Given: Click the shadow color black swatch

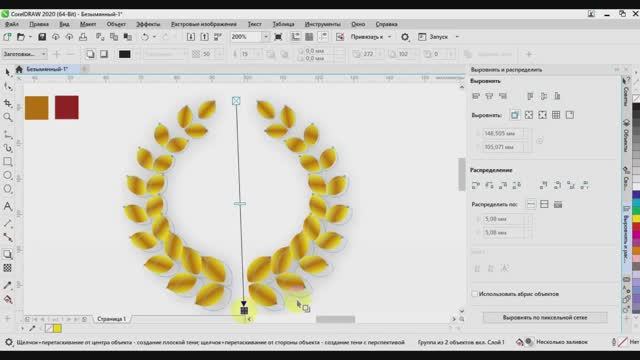Looking at the screenshot, I should click(124, 54).
